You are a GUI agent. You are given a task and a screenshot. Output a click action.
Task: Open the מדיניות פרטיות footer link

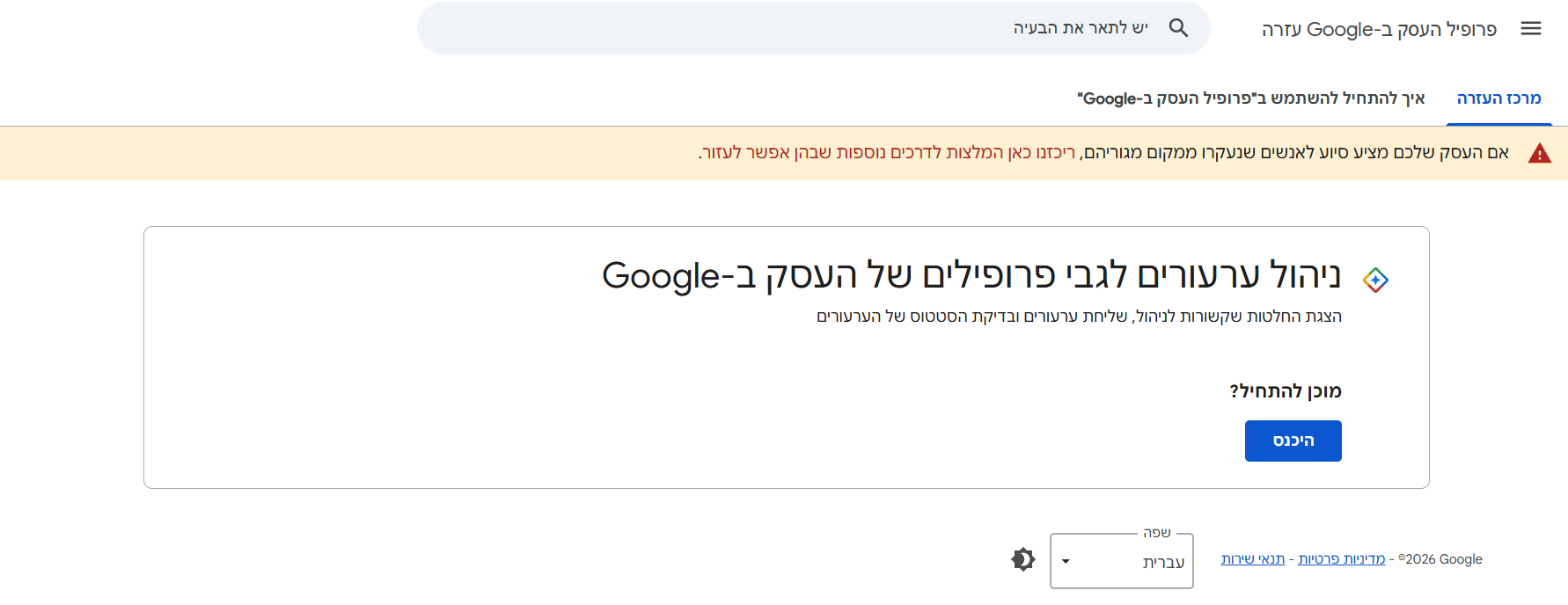(1341, 558)
